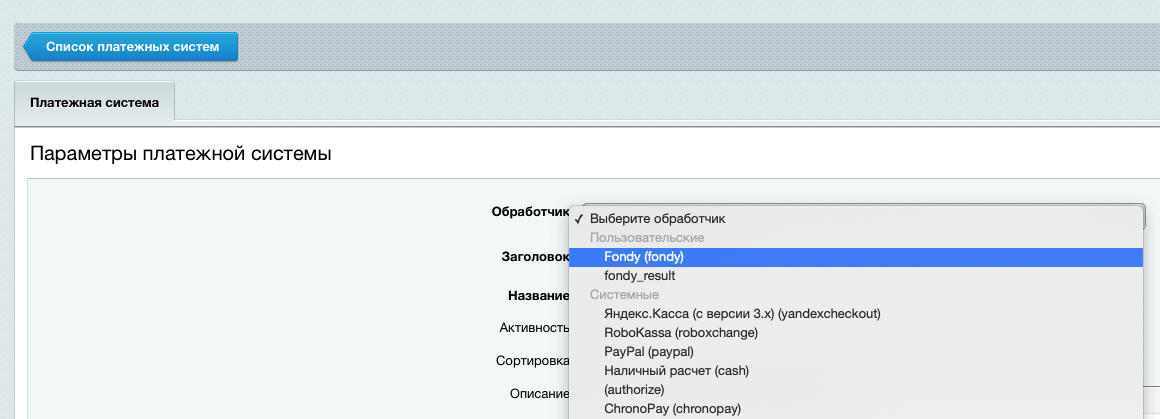Viewport: 1160px width, 419px height.
Task: Select Наличный расчет (cash) option
Action: tap(856, 371)
